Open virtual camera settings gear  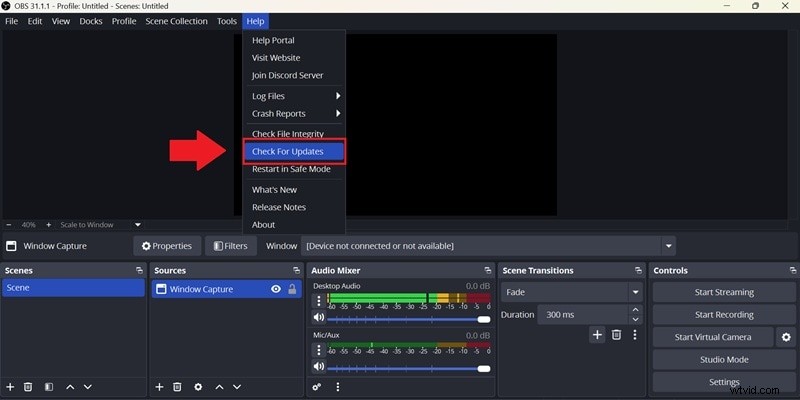coord(786,337)
